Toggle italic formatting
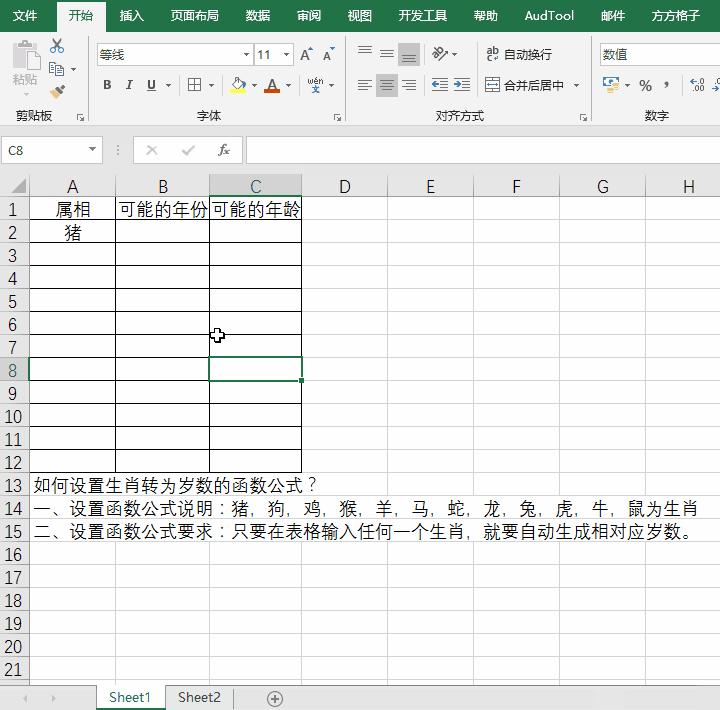This screenshot has width=720, height=710. pyautogui.click(x=129, y=85)
